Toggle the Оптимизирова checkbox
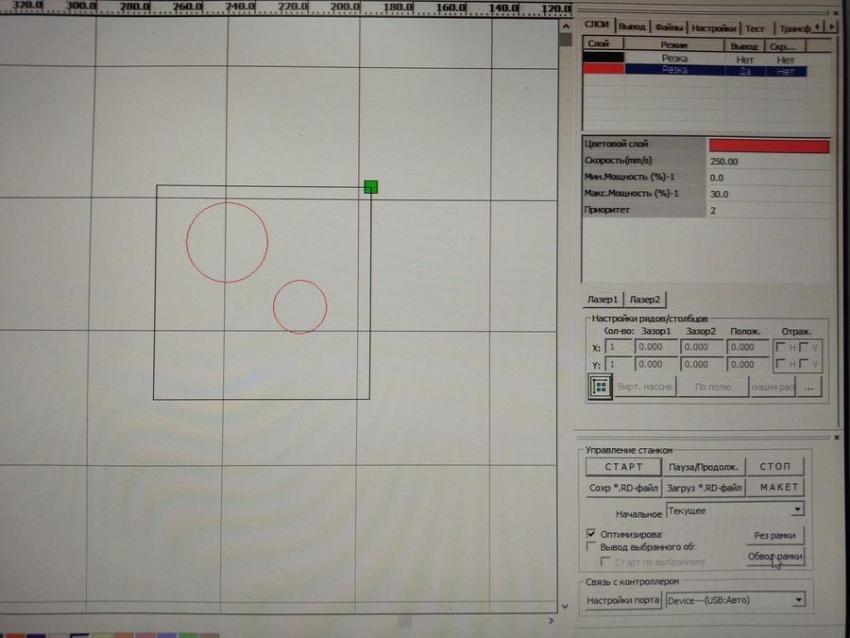 click(x=591, y=533)
